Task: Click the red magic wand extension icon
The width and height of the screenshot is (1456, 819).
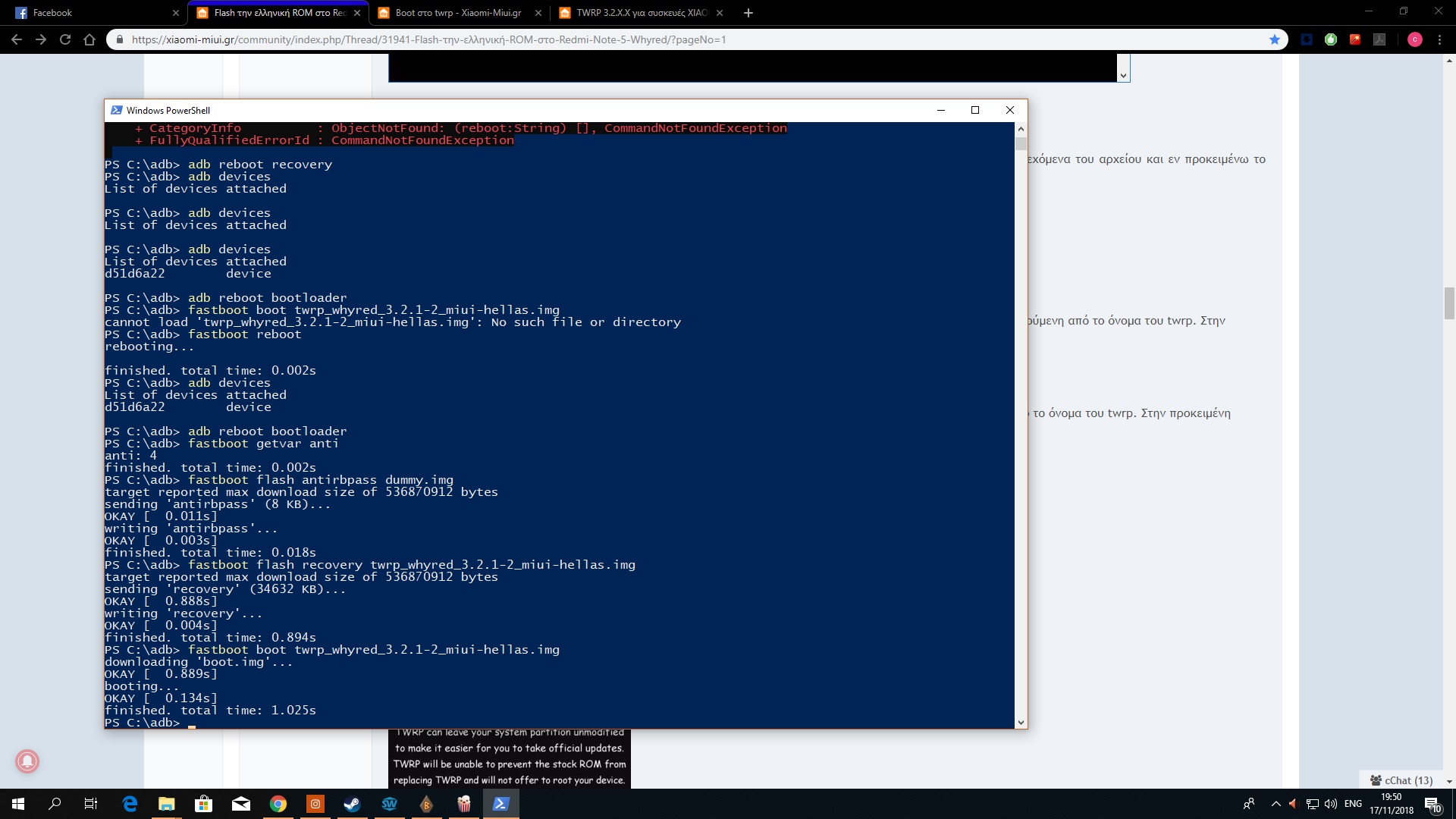Action: 1355,39
